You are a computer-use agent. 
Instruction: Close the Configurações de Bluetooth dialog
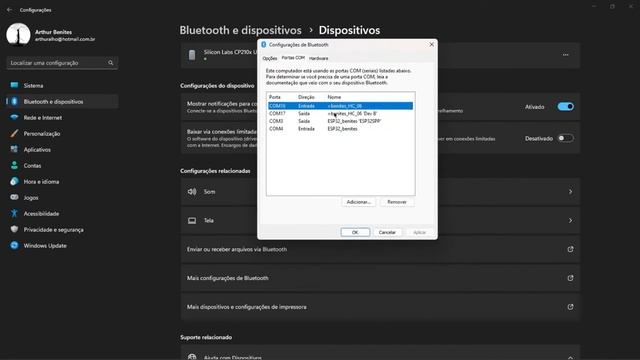pos(431,44)
